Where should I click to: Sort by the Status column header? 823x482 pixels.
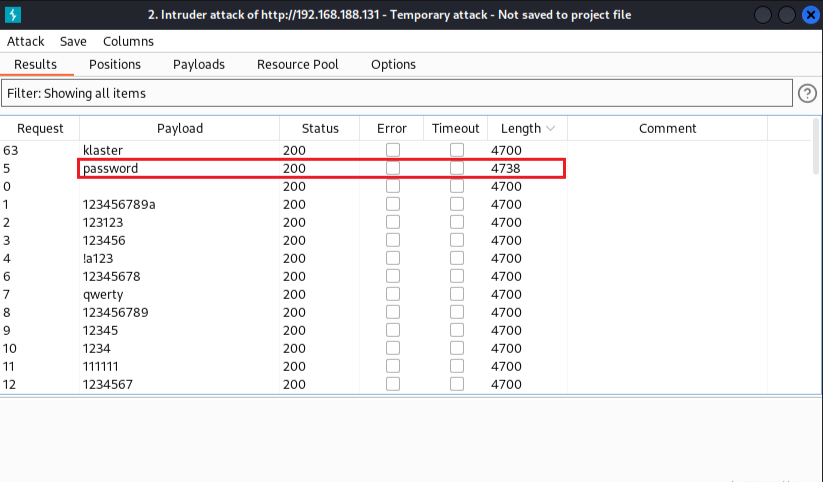[320, 129]
